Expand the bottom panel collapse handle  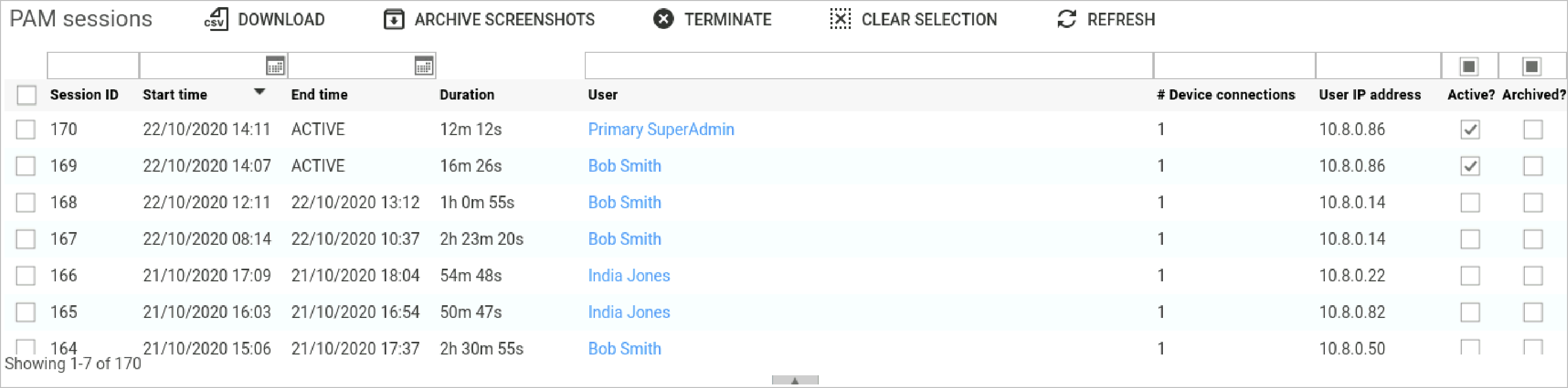pyautogui.click(x=794, y=381)
